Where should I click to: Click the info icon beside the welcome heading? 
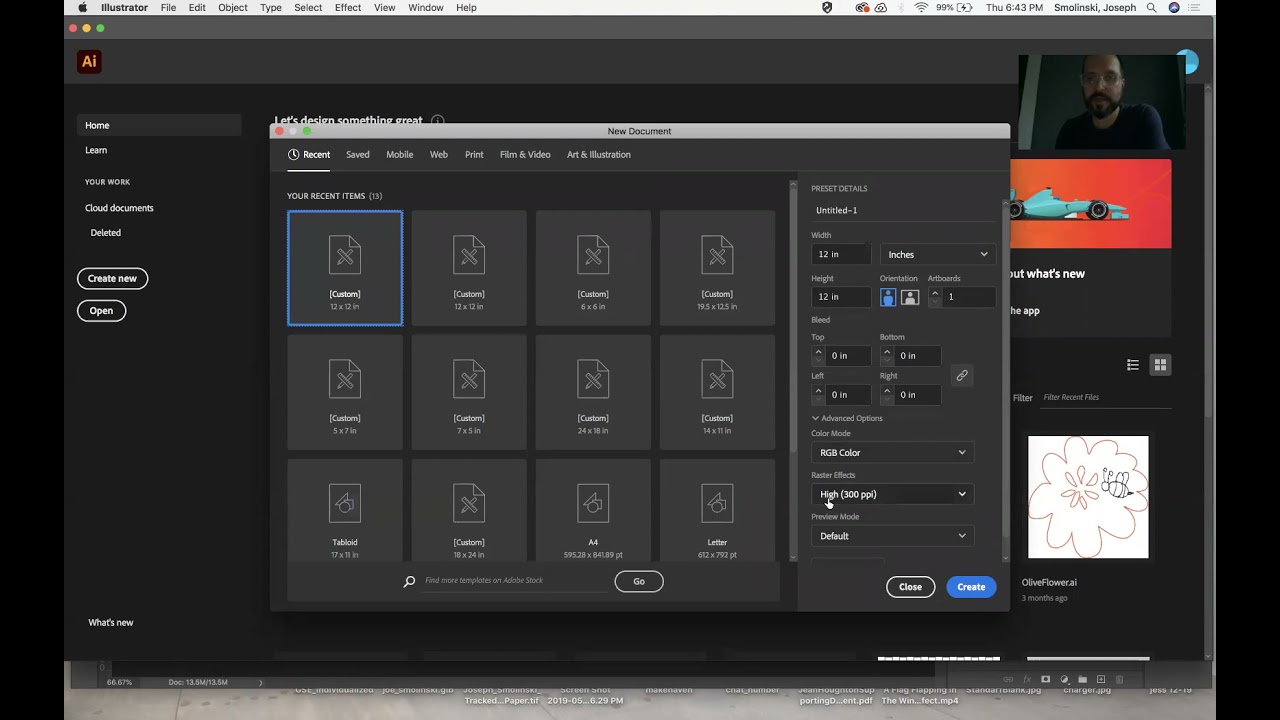click(438, 121)
